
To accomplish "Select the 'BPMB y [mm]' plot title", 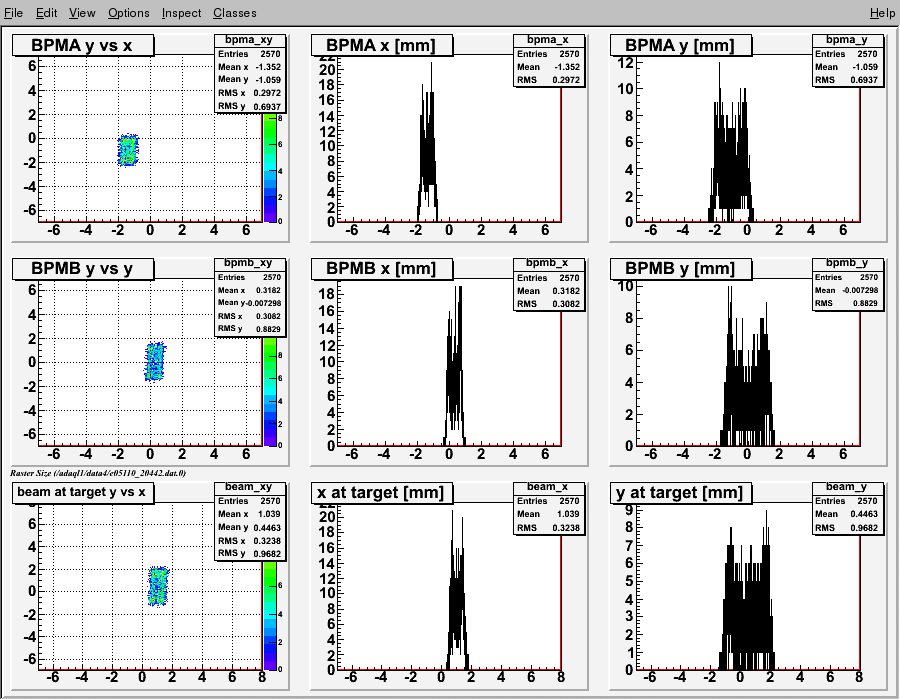I will (x=681, y=269).
